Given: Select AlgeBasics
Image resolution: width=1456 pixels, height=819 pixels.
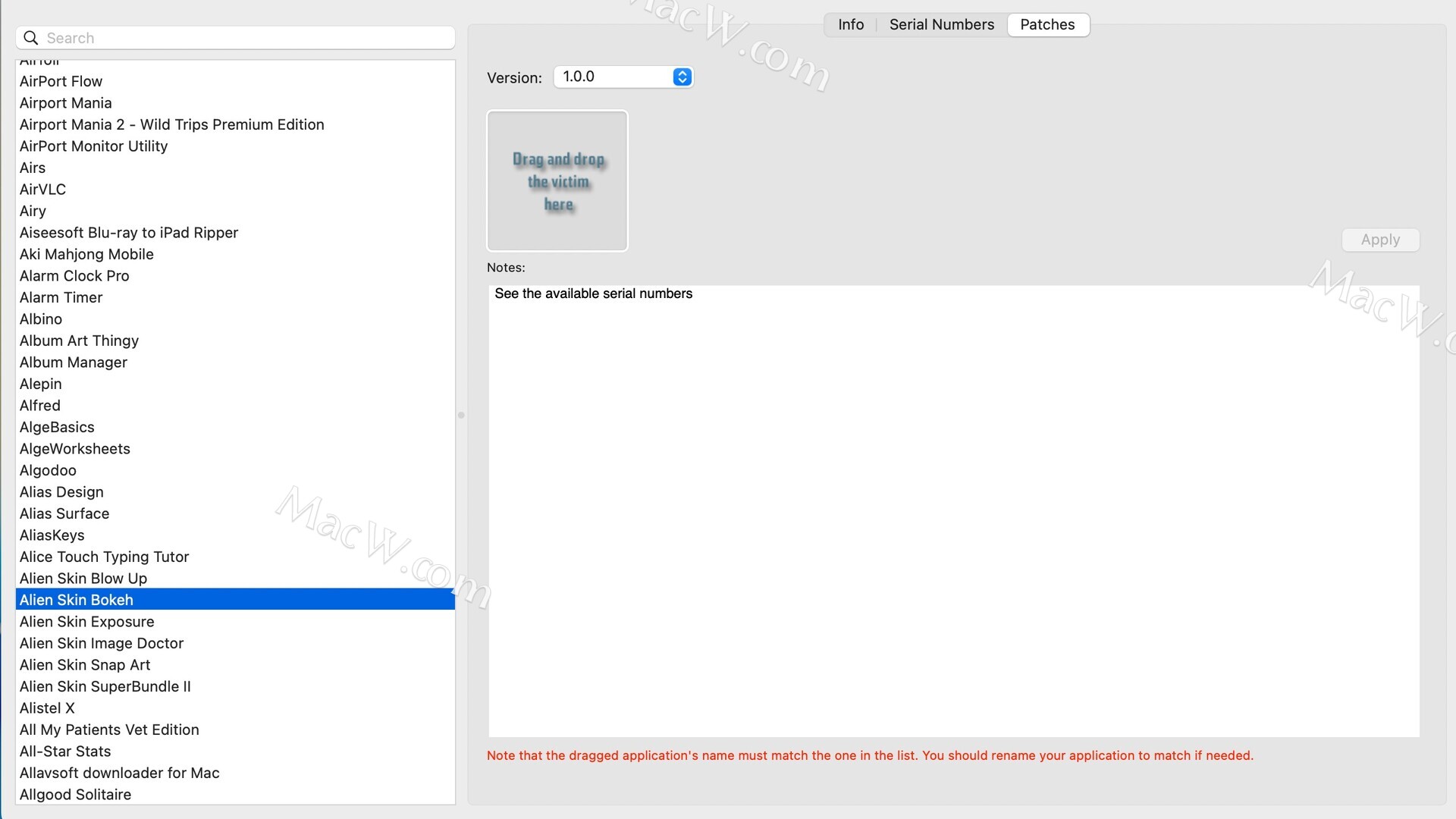Looking at the screenshot, I should tap(235, 427).
